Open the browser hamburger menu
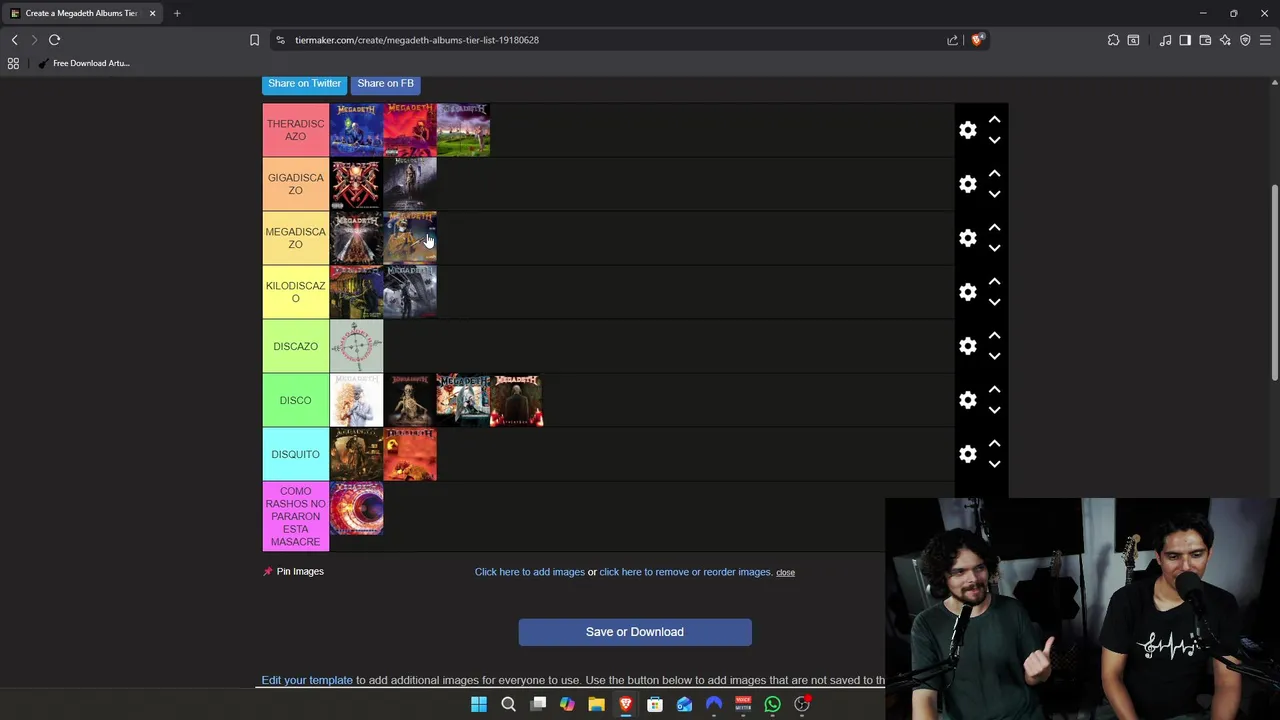The height and width of the screenshot is (720, 1280). pyautogui.click(x=1265, y=40)
